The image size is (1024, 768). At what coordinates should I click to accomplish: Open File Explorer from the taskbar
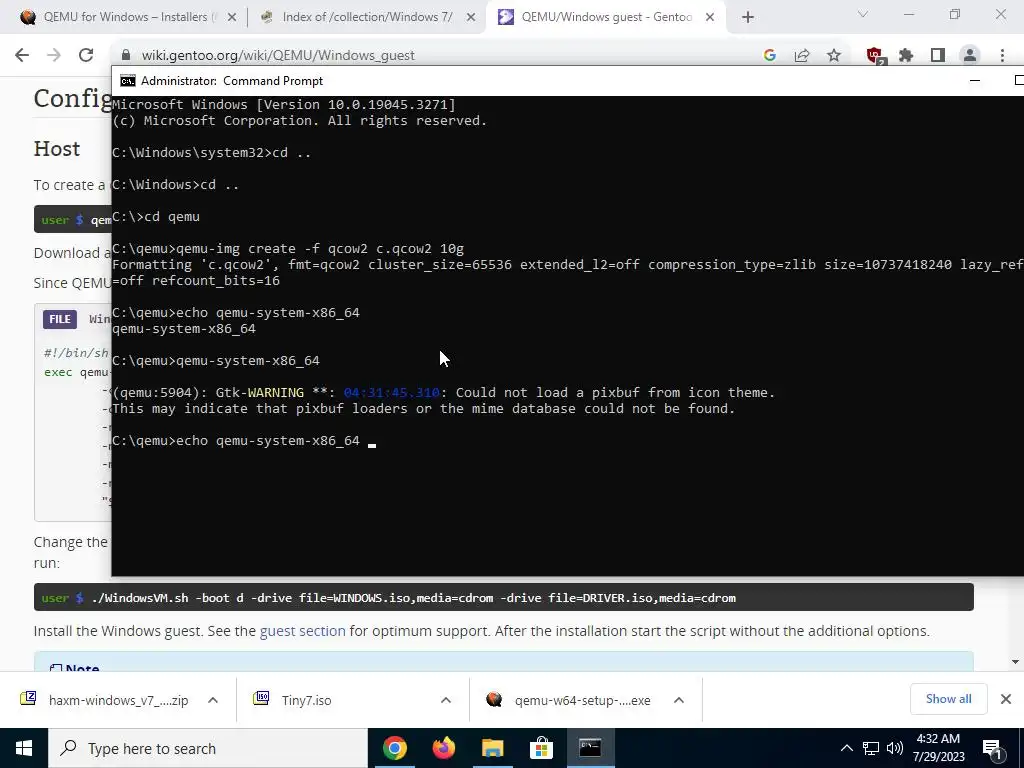[492, 748]
